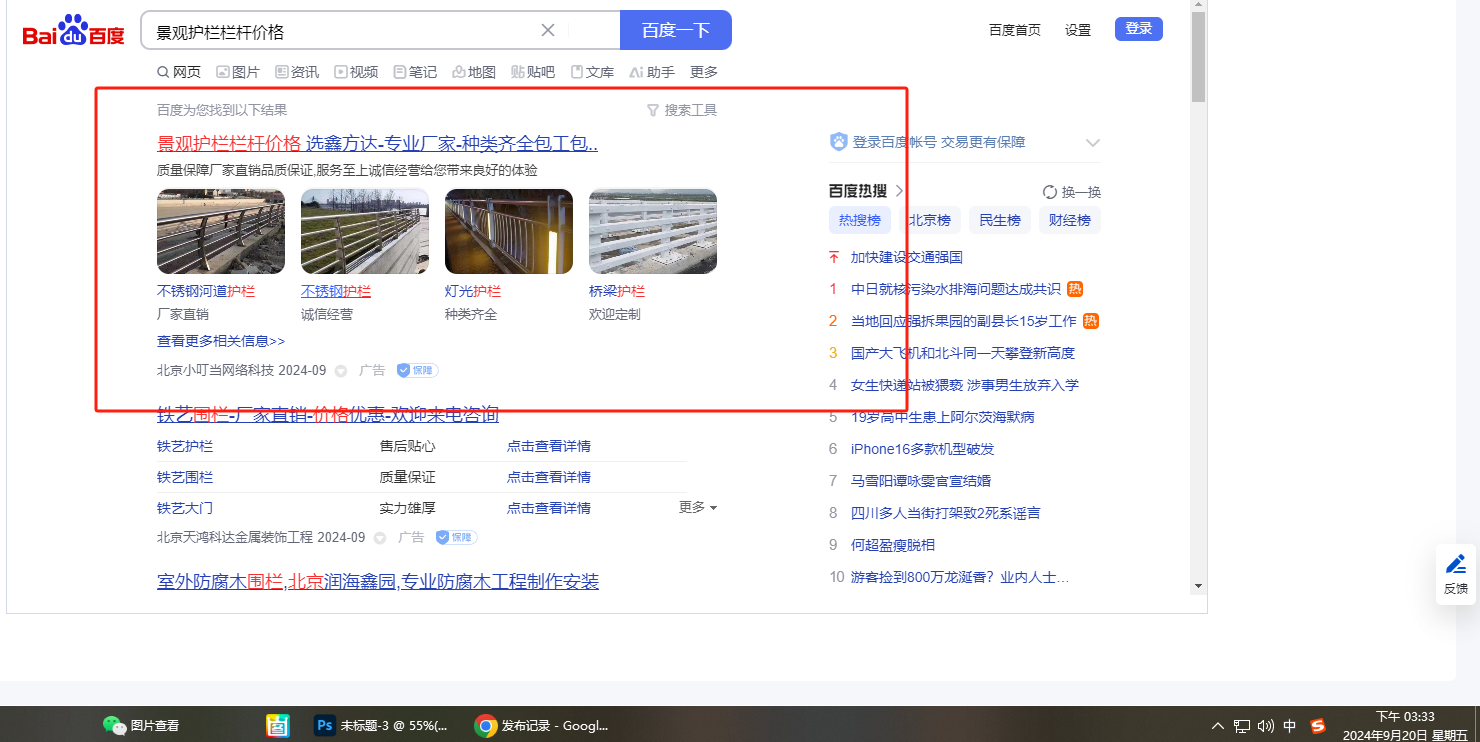Clear the search box with the X icon
This screenshot has height=742, width=1480.
point(548,30)
